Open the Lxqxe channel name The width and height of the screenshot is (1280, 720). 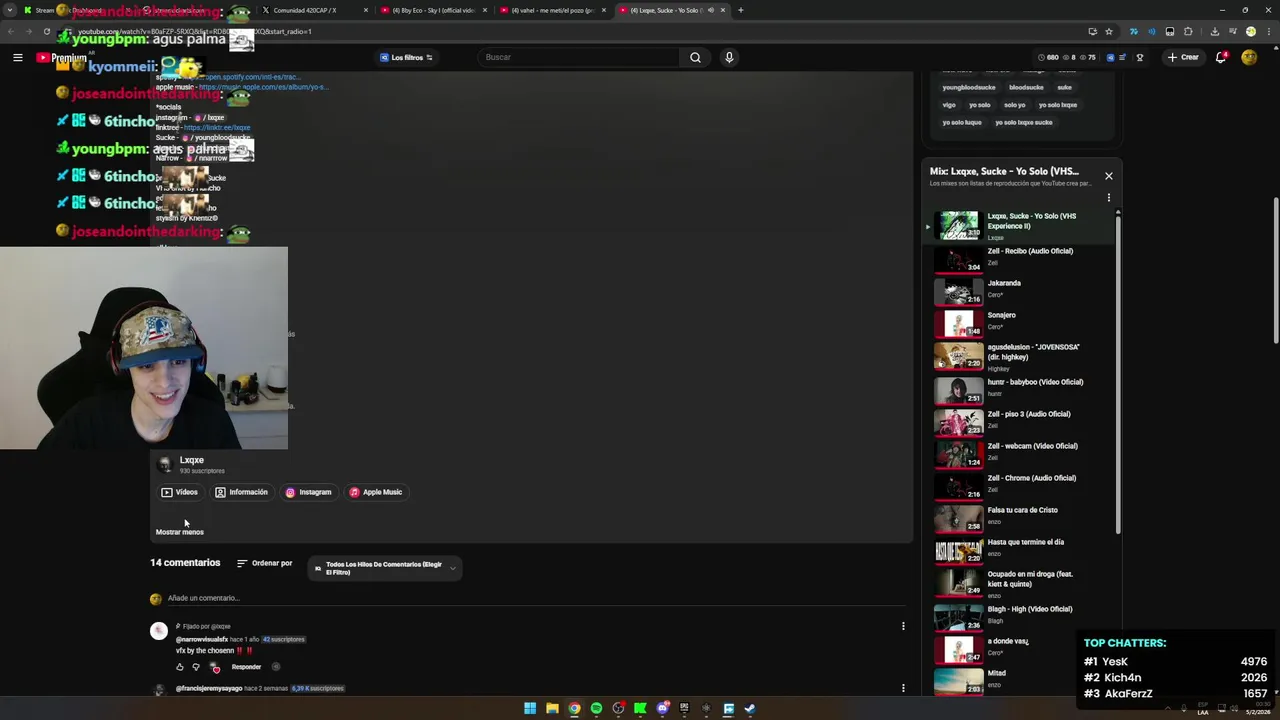[x=191, y=460]
